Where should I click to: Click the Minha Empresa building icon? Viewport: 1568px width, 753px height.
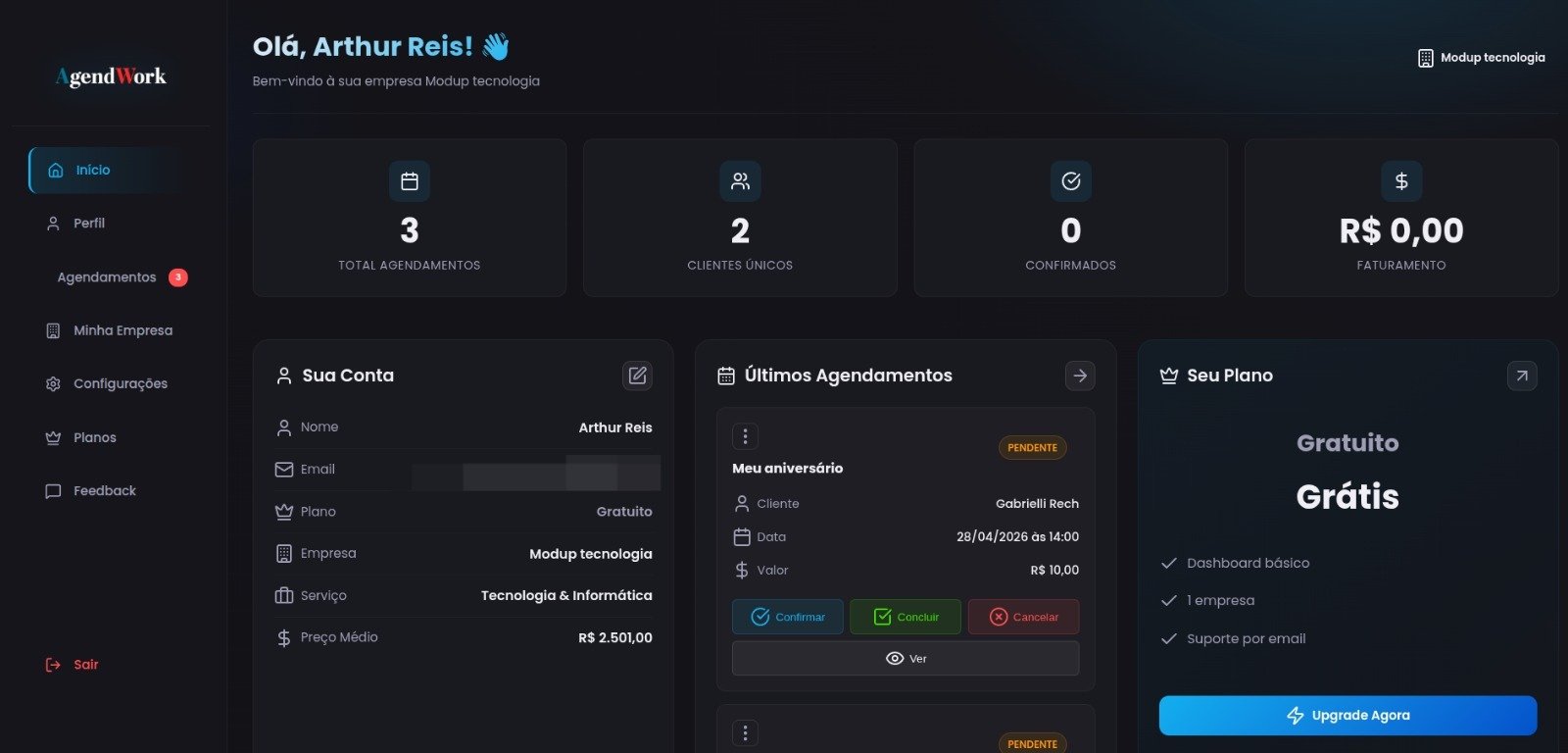coord(53,330)
